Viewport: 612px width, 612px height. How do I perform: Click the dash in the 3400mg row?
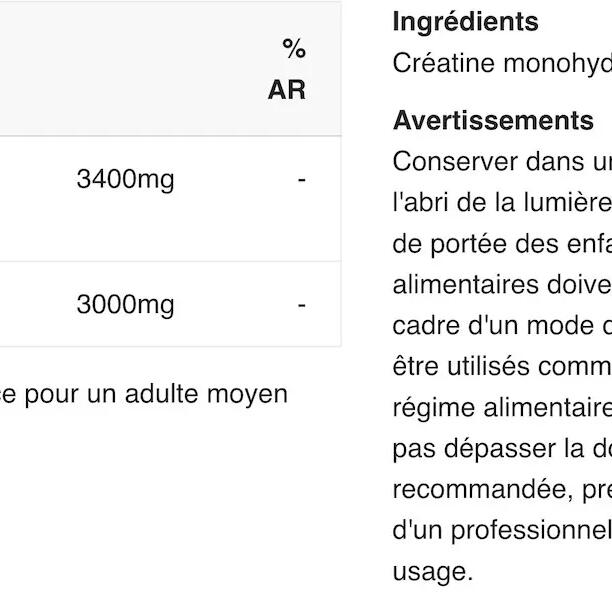point(301,180)
